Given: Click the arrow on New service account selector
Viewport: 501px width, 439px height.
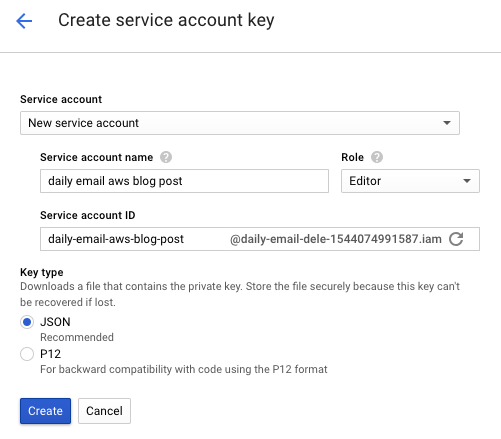Looking at the screenshot, I should (447, 123).
